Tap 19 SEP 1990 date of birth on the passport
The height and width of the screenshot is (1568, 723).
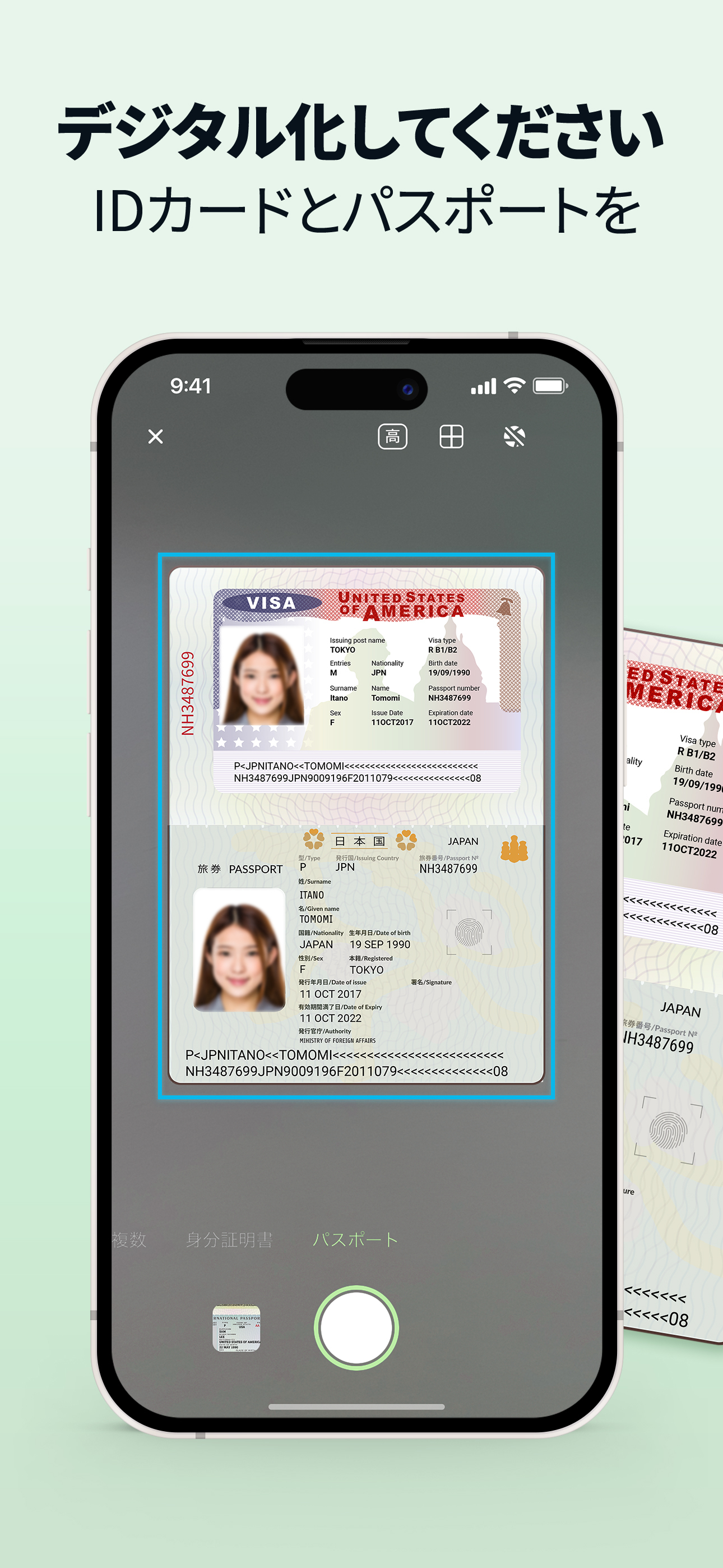click(380, 944)
